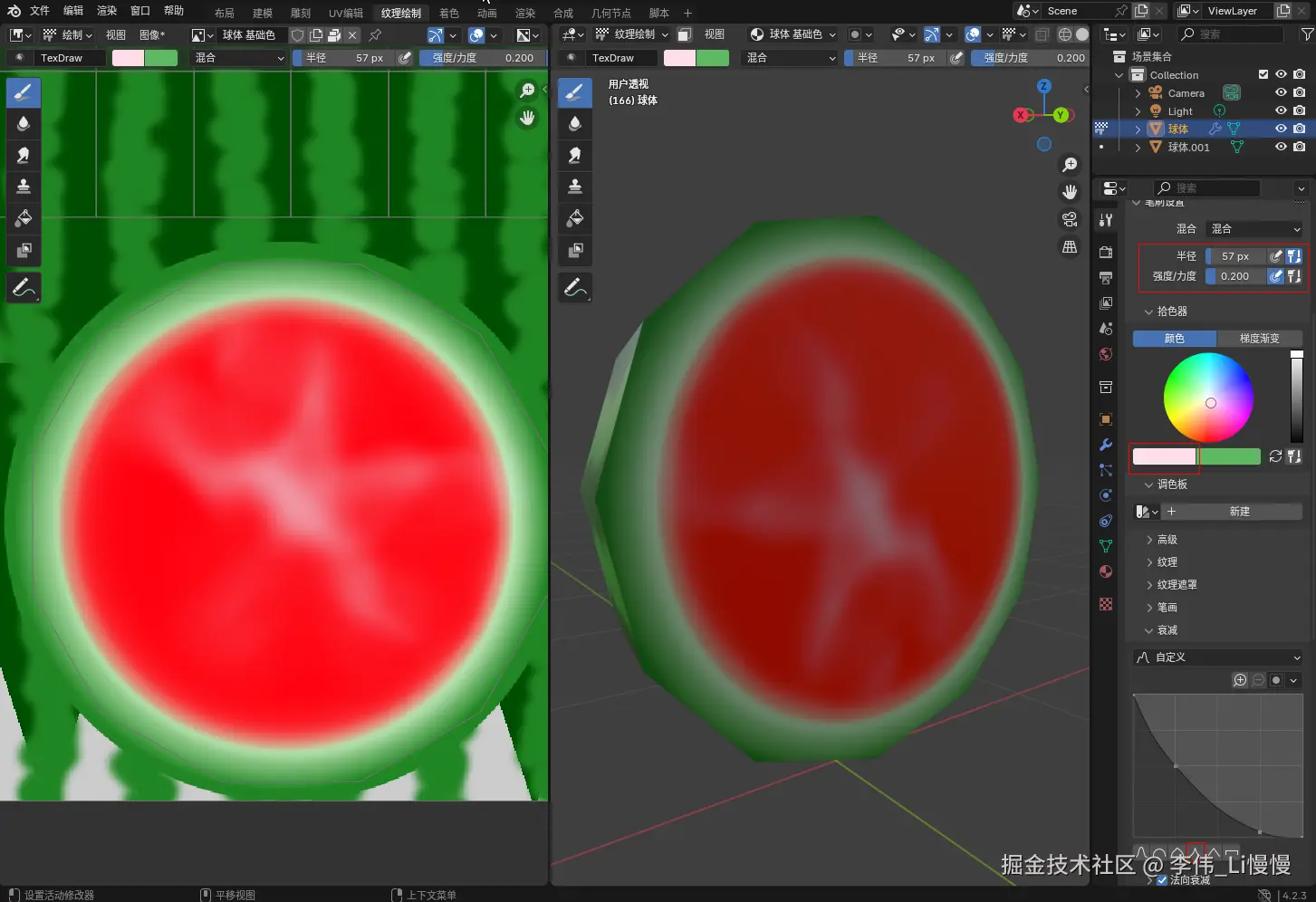Select the Smear tool in image editor toolbar

[x=24, y=155]
